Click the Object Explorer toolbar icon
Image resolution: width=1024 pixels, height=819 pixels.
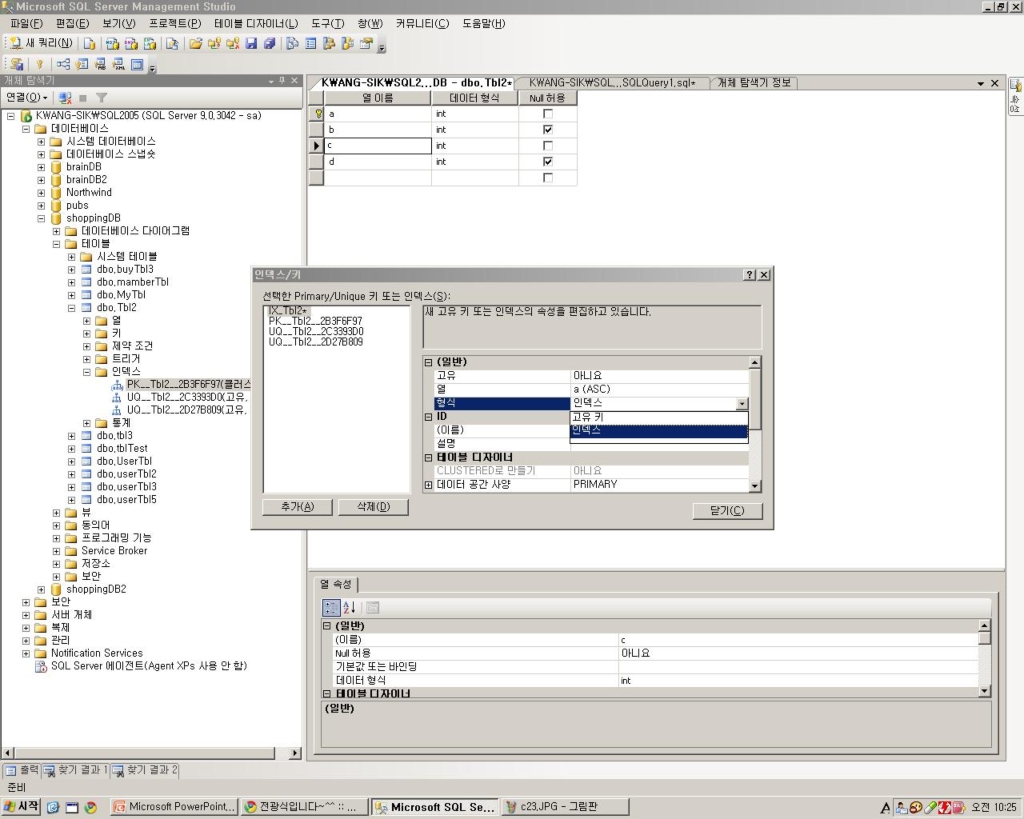pos(329,44)
